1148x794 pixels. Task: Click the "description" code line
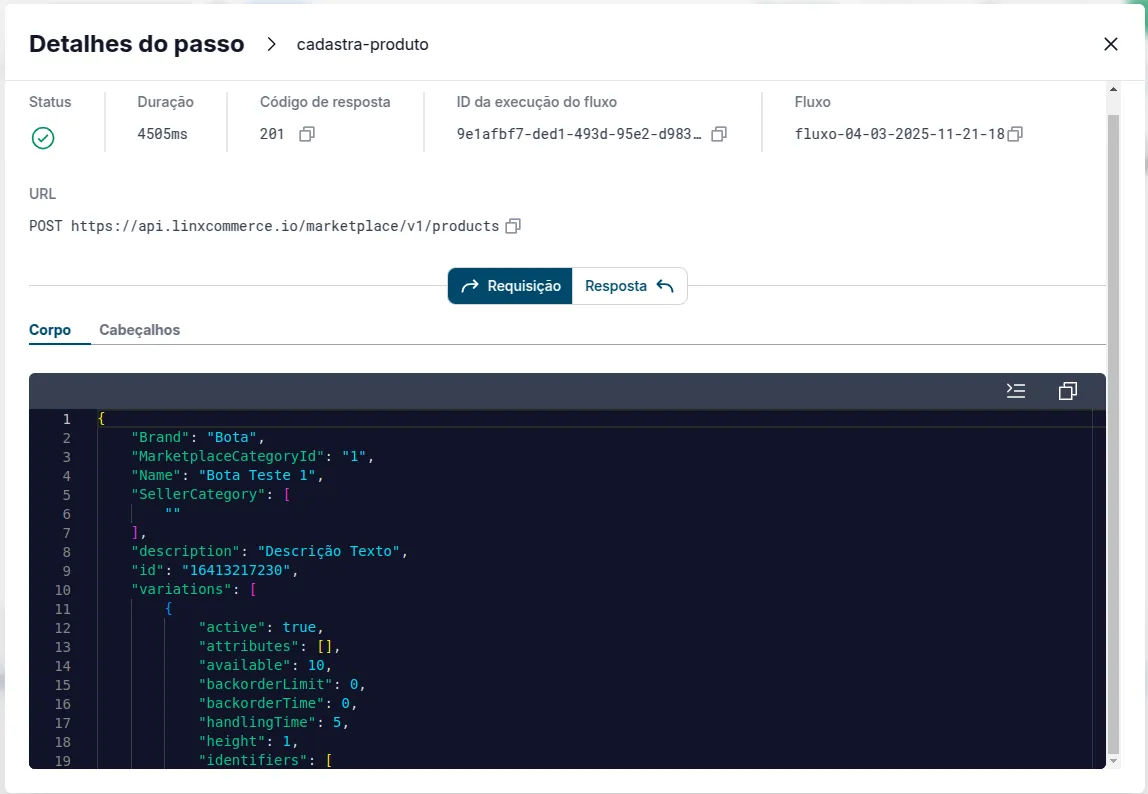coord(269,551)
